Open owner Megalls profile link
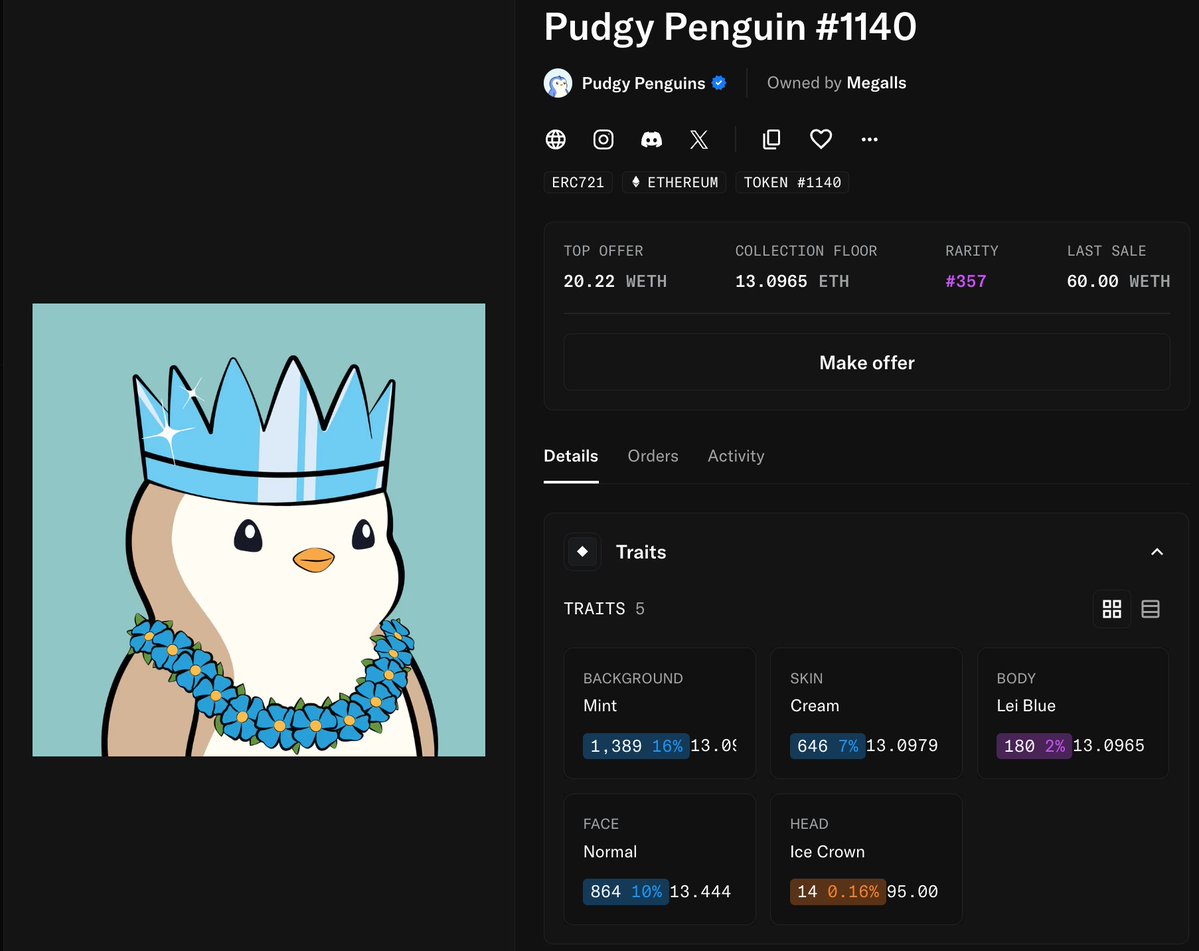 point(876,83)
